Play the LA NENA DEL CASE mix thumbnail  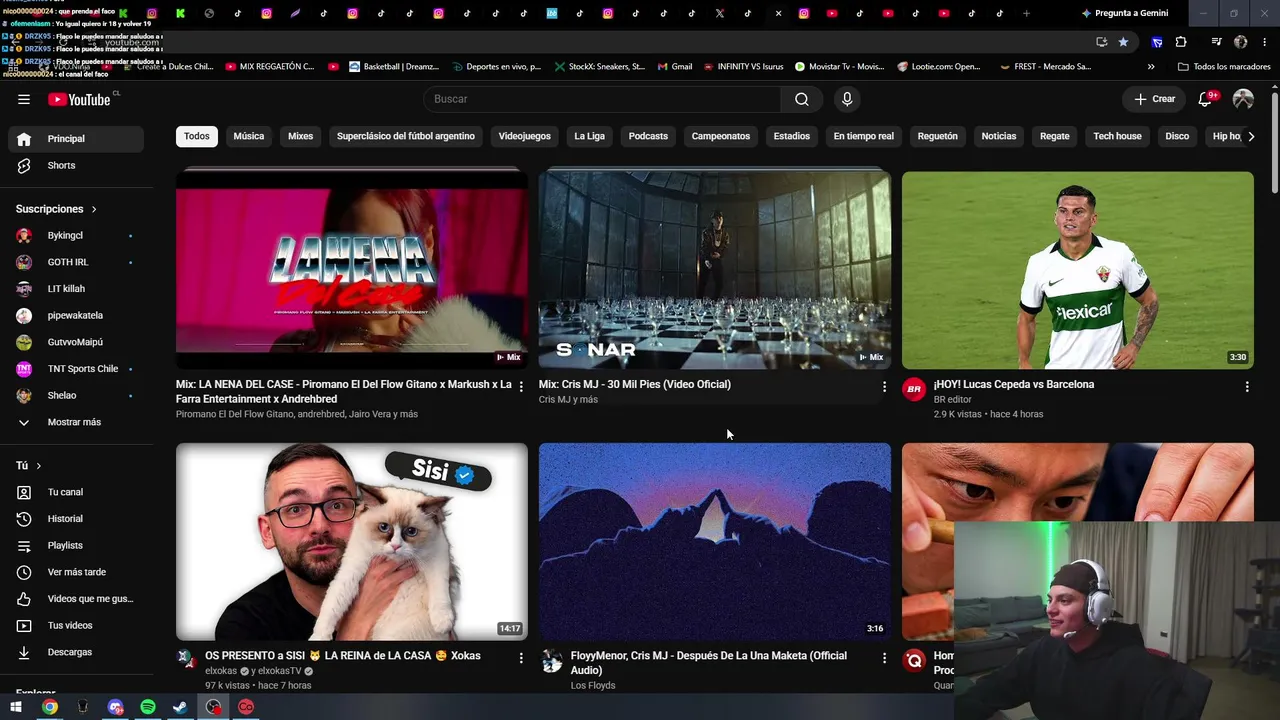[x=352, y=270]
